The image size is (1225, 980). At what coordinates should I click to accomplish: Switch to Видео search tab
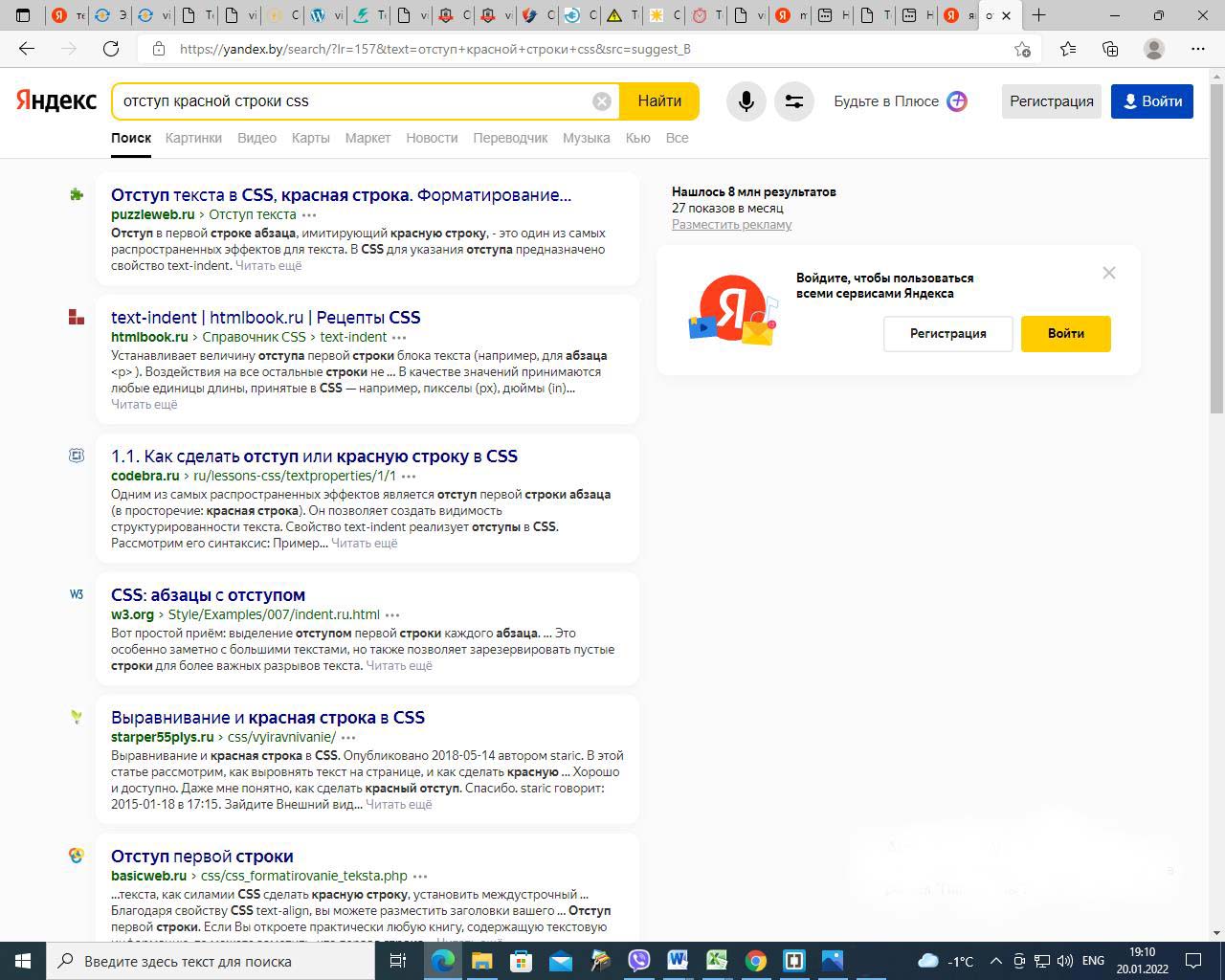(256, 138)
